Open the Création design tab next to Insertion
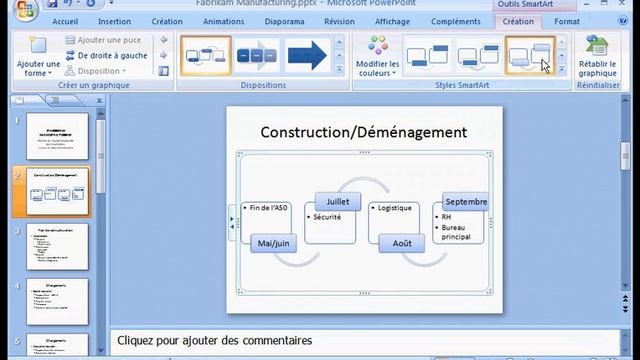Screen dimensions: 640x360 167,22
